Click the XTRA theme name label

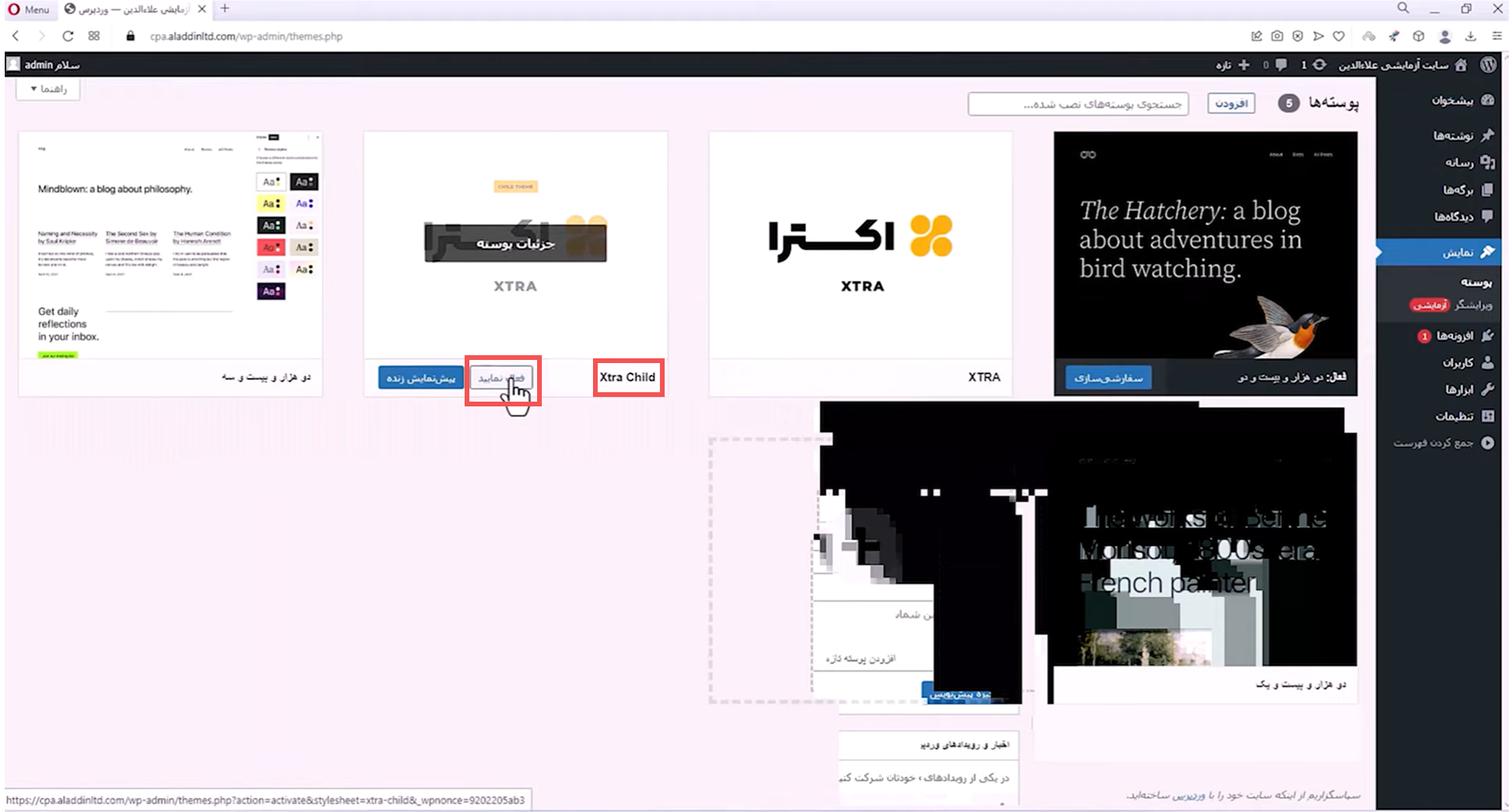[984, 377]
